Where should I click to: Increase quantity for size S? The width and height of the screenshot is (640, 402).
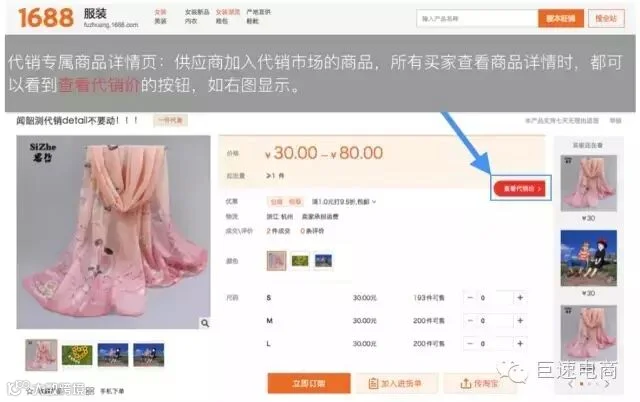pyautogui.click(x=520, y=298)
